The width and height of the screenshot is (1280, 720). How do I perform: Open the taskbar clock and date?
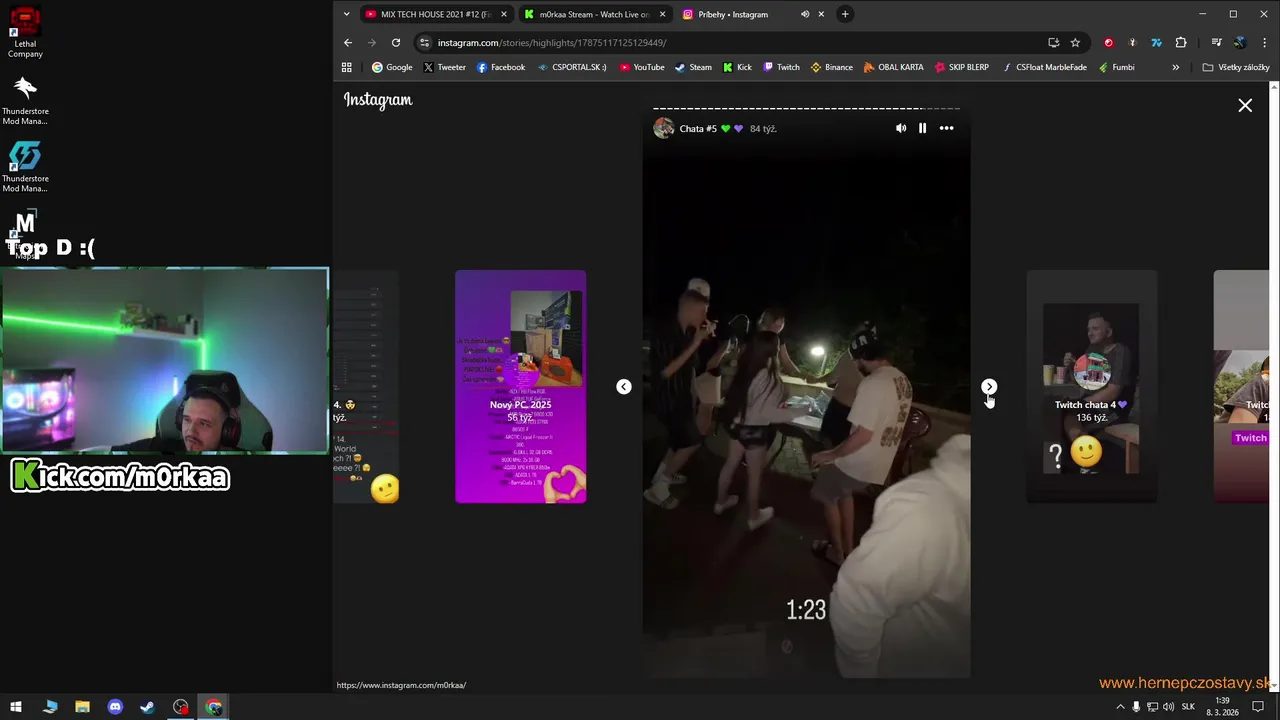[x=1222, y=707]
